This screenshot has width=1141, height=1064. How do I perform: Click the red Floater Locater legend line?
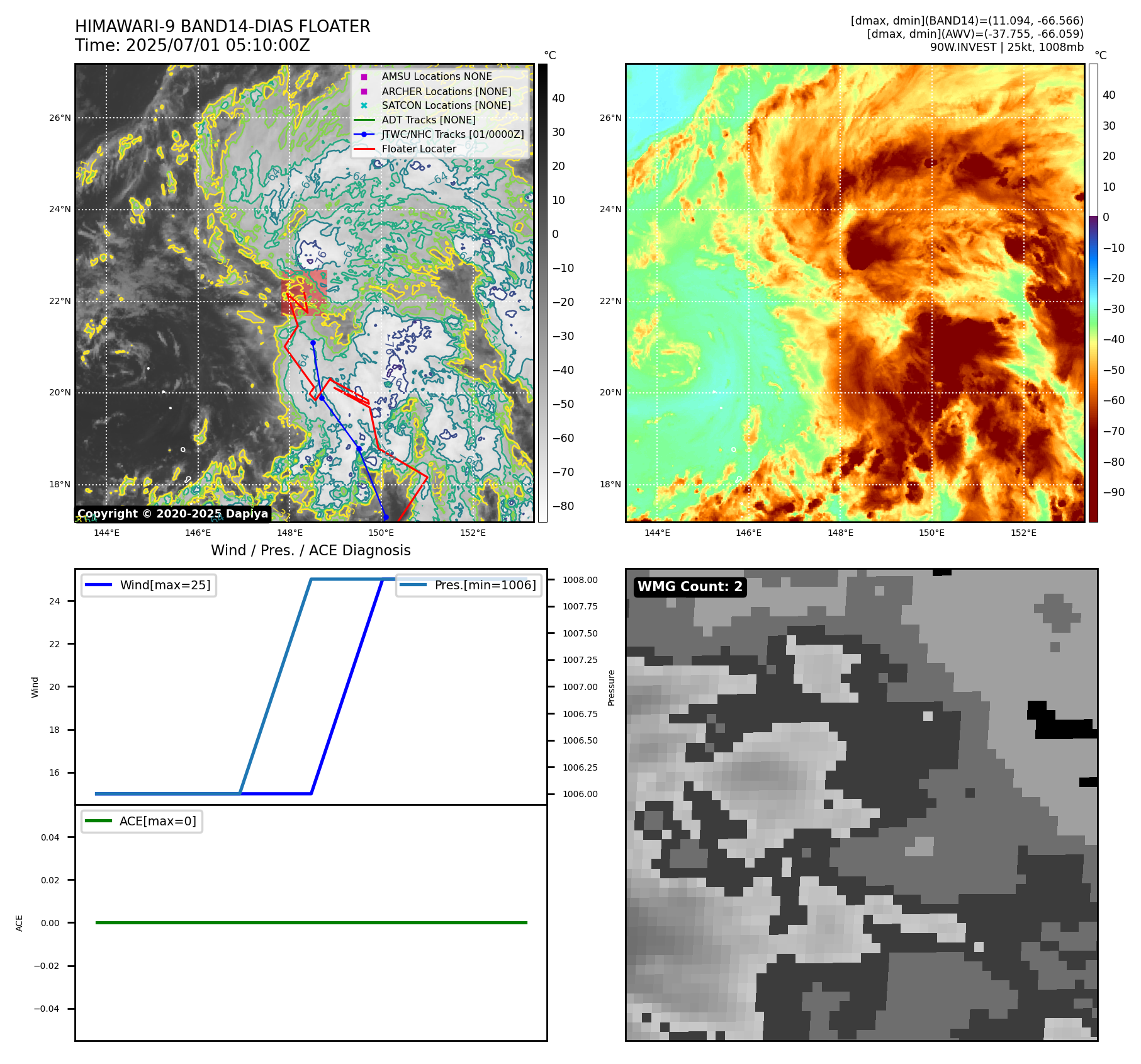coord(364,149)
